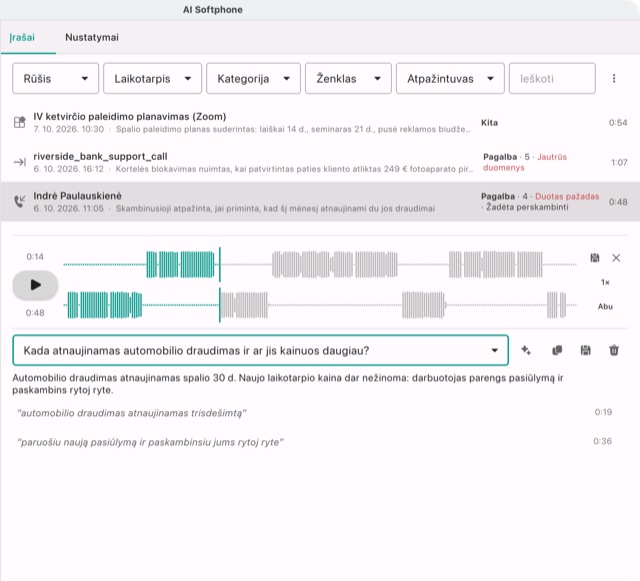Click the playhead position marker

(220, 285)
